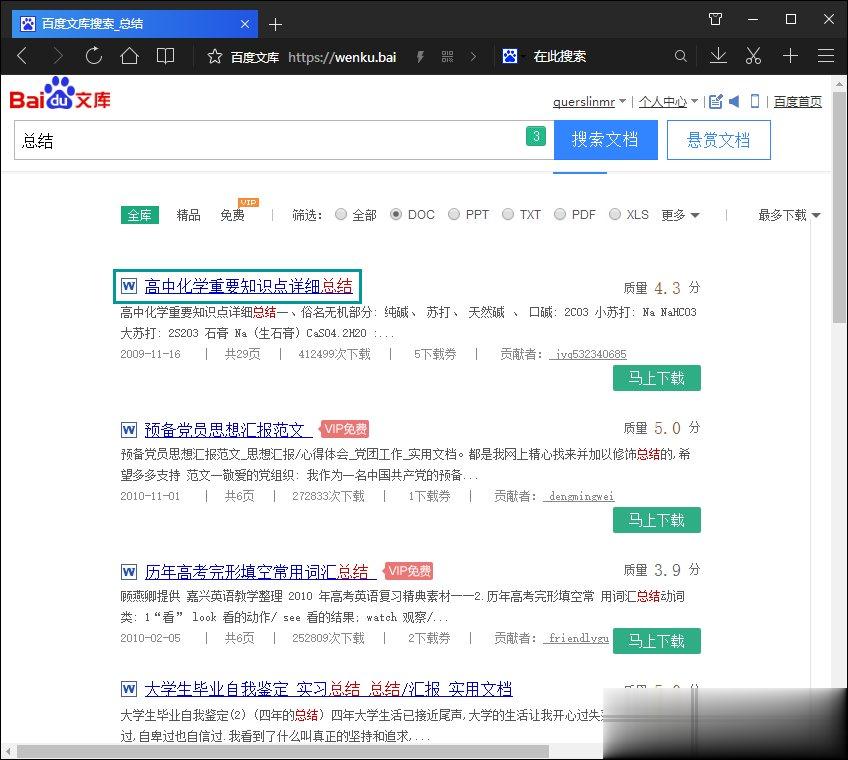The height and width of the screenshot is (760, 848).
Task: Click 马上下载 for 历年高考完形填空
Action: (657, 641)
